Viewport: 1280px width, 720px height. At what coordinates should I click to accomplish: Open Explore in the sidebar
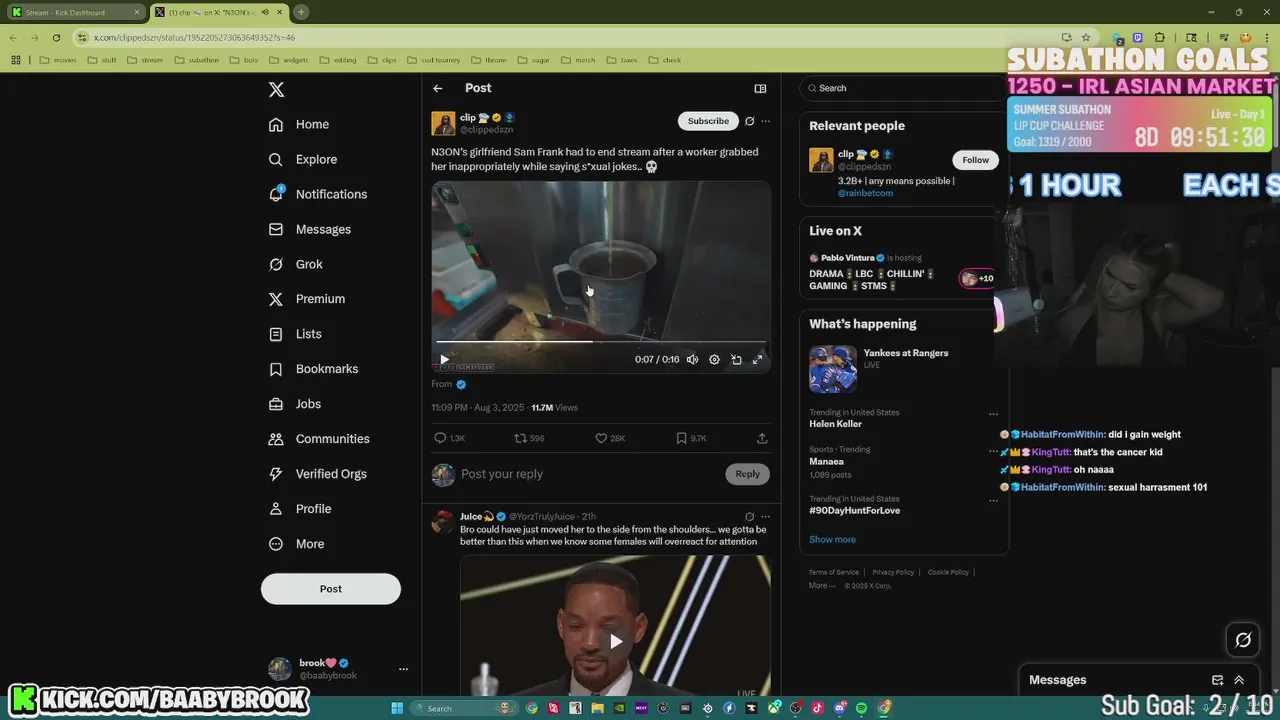(x=303, y=159)
